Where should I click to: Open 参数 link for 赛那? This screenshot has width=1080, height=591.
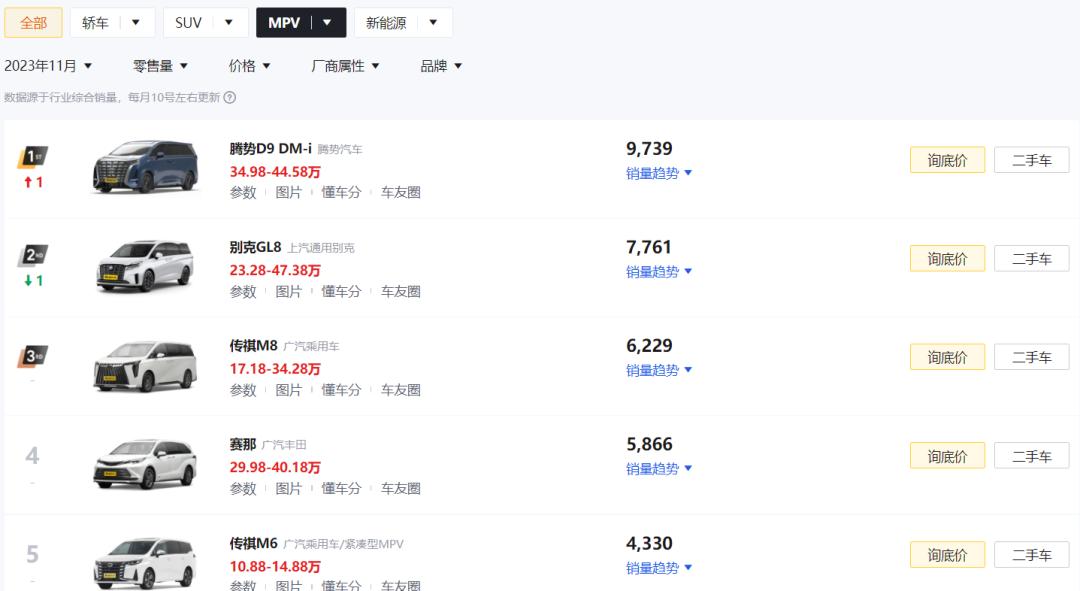point(243,489)
